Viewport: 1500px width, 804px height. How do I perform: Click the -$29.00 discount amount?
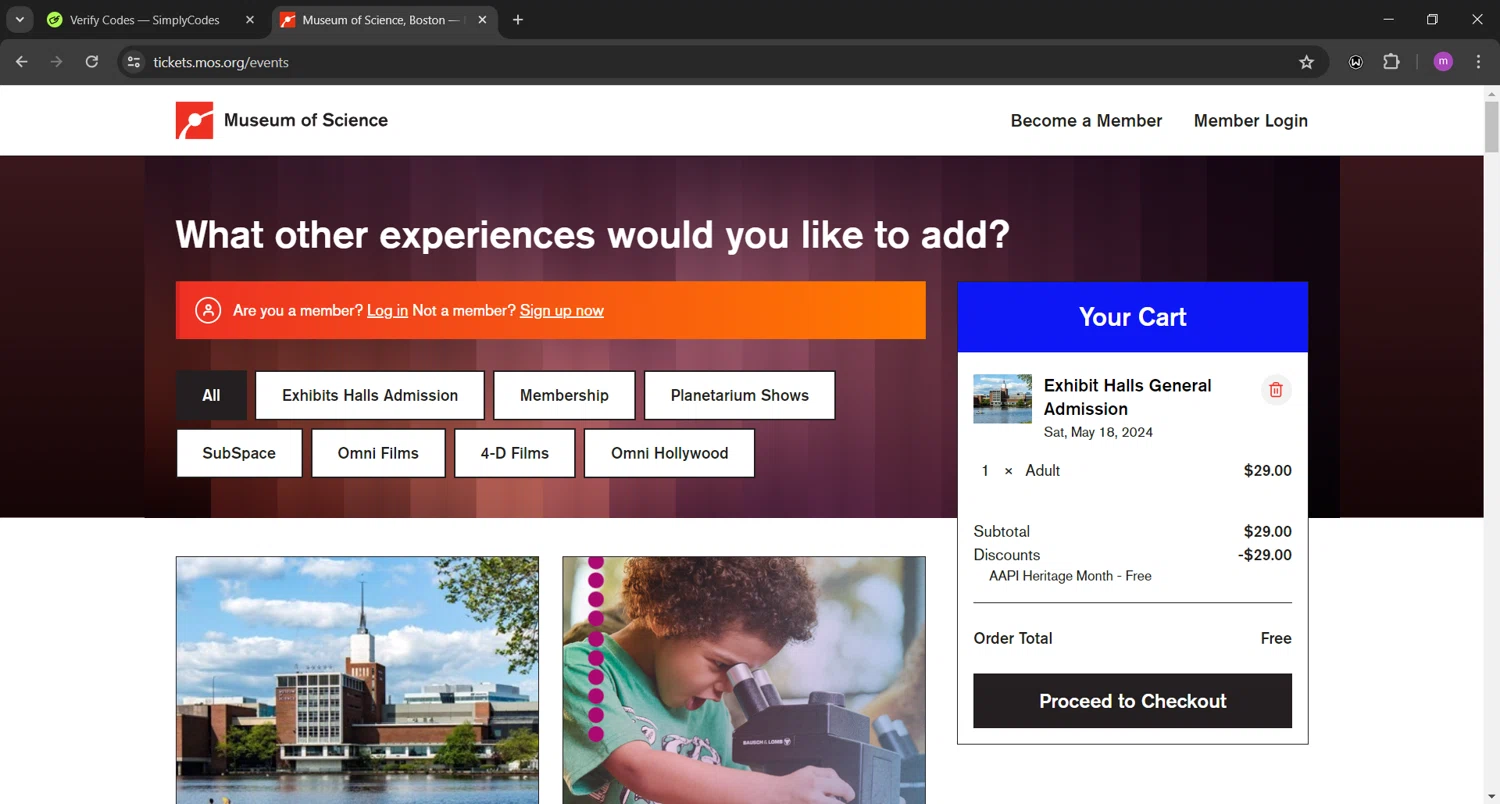coord(1265,555)
